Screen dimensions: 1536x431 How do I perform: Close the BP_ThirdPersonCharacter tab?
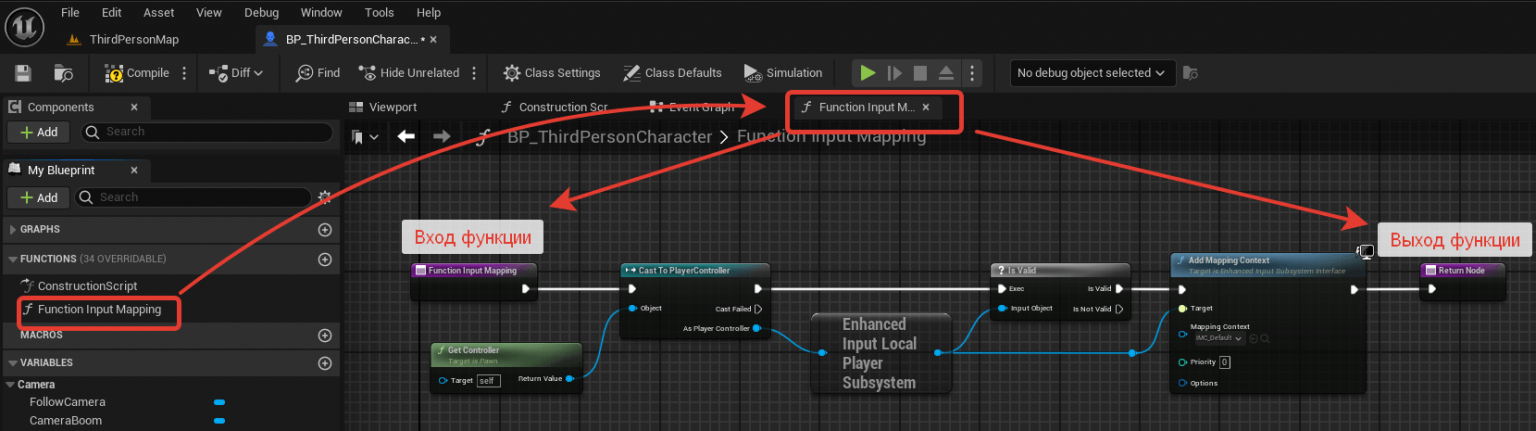pos(433,39)
